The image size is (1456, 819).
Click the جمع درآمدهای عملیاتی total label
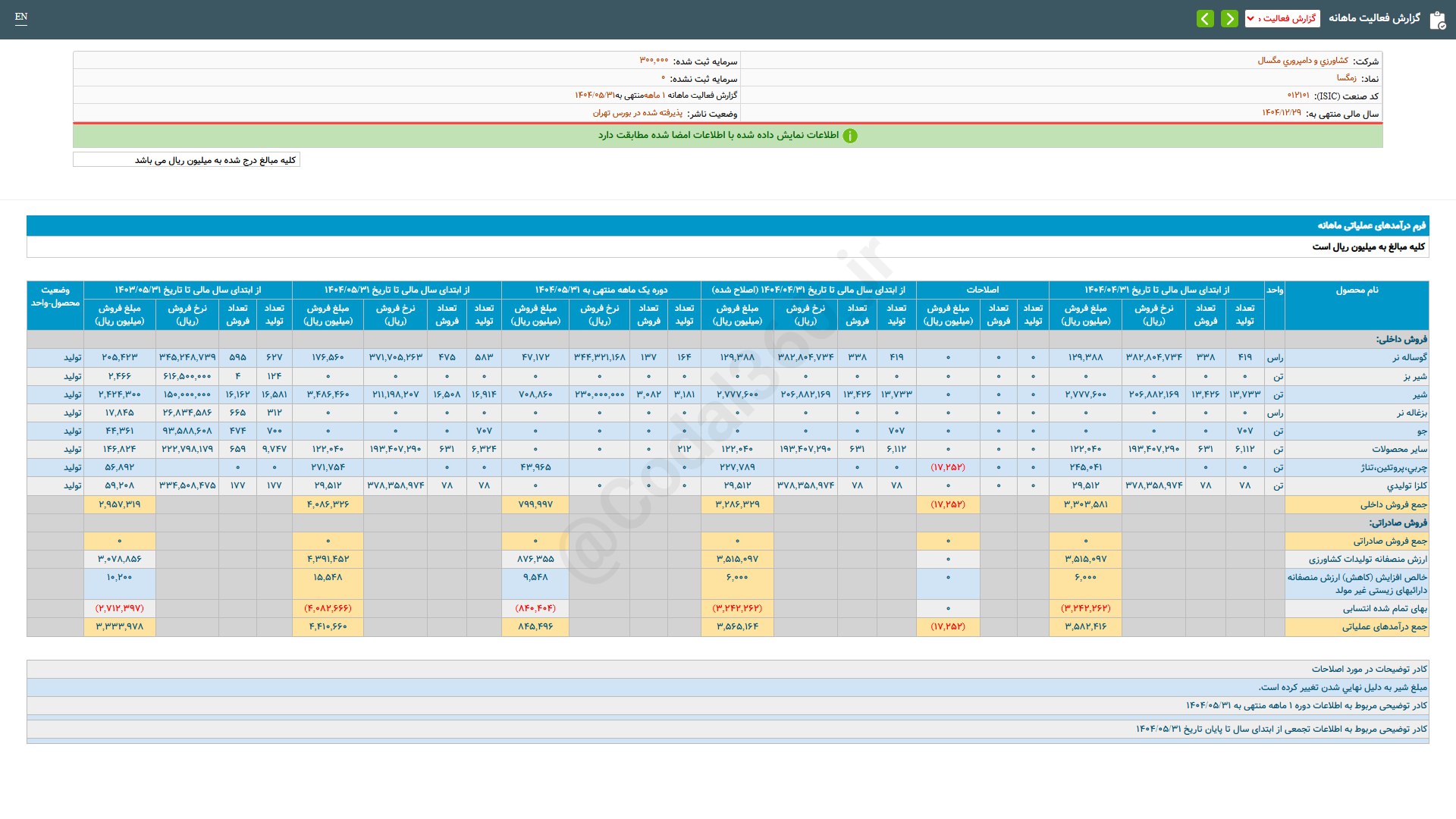tap(1384, 627)
